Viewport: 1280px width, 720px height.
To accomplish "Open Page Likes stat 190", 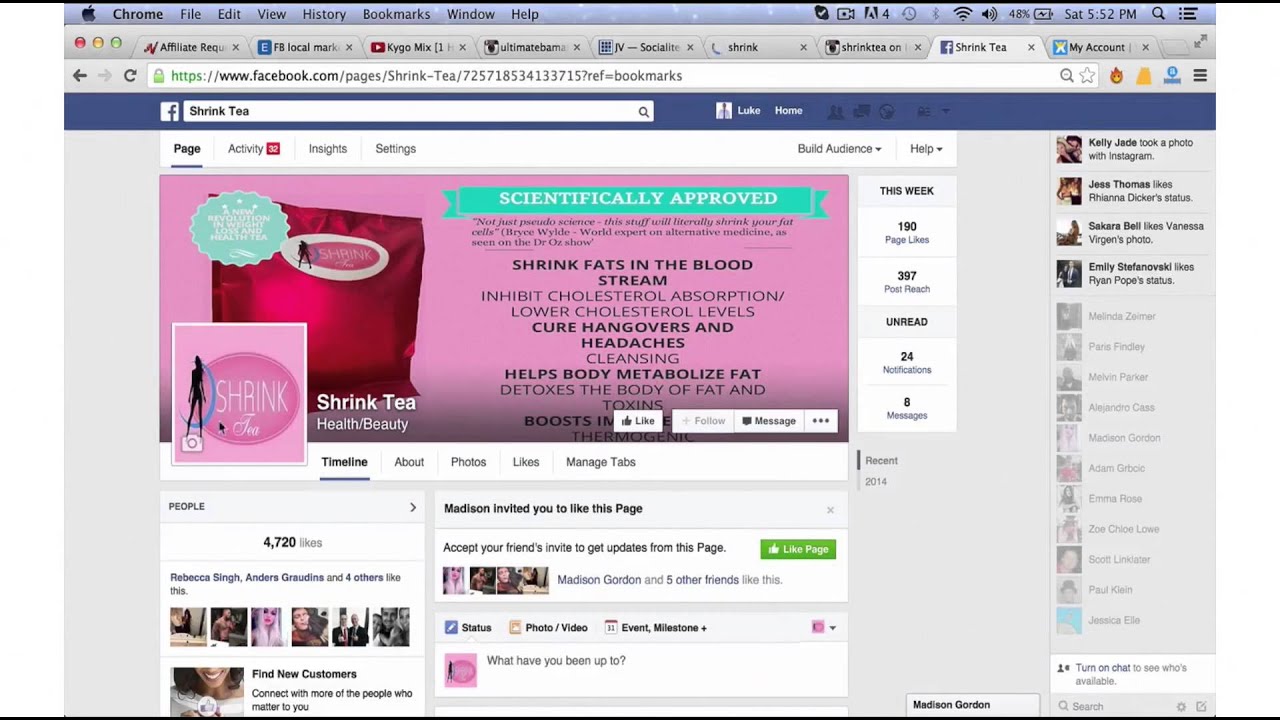I will pyautogui.click(x=907, y=232).
